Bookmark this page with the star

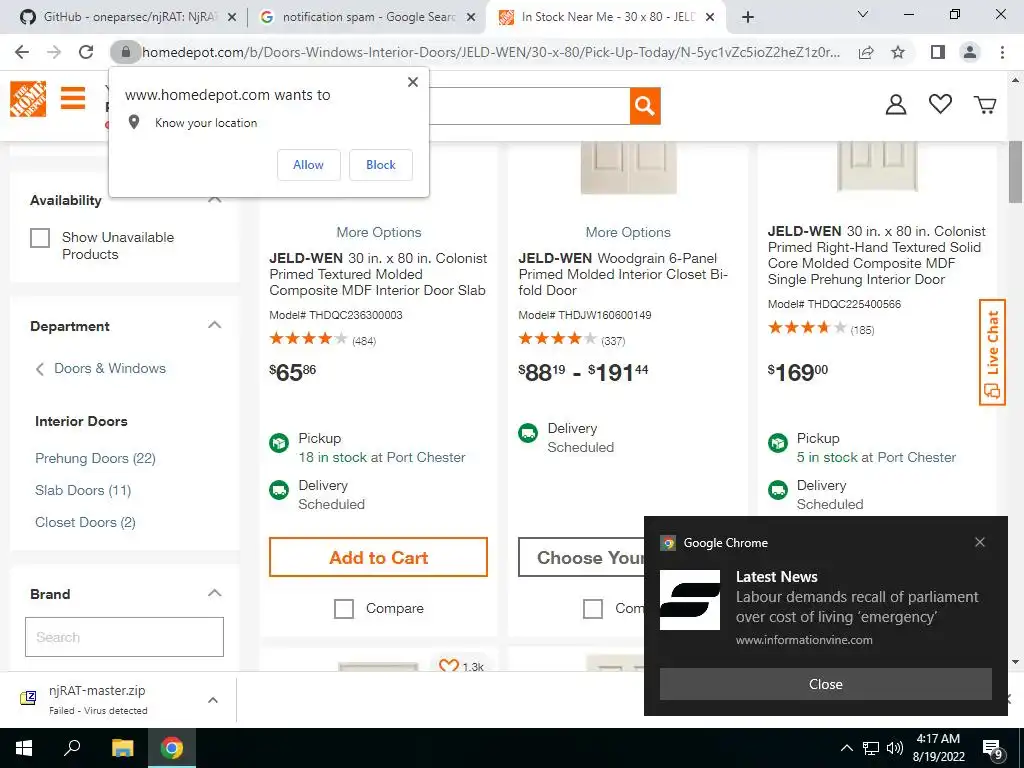point(898,52)
